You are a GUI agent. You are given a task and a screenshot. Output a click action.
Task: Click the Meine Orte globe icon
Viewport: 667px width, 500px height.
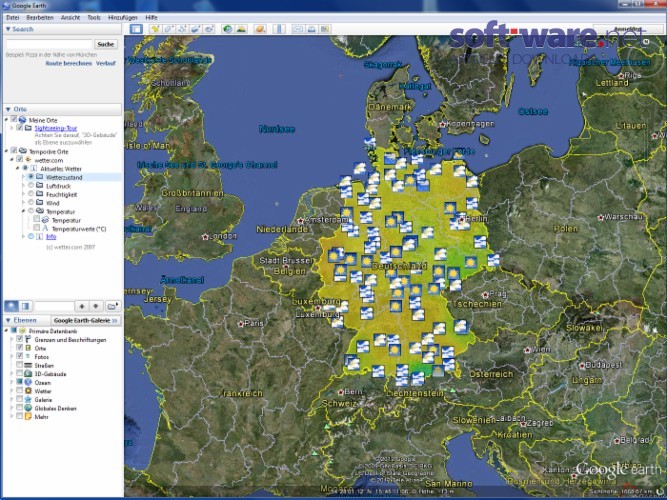pyautogui.click(x=23, y=120)
